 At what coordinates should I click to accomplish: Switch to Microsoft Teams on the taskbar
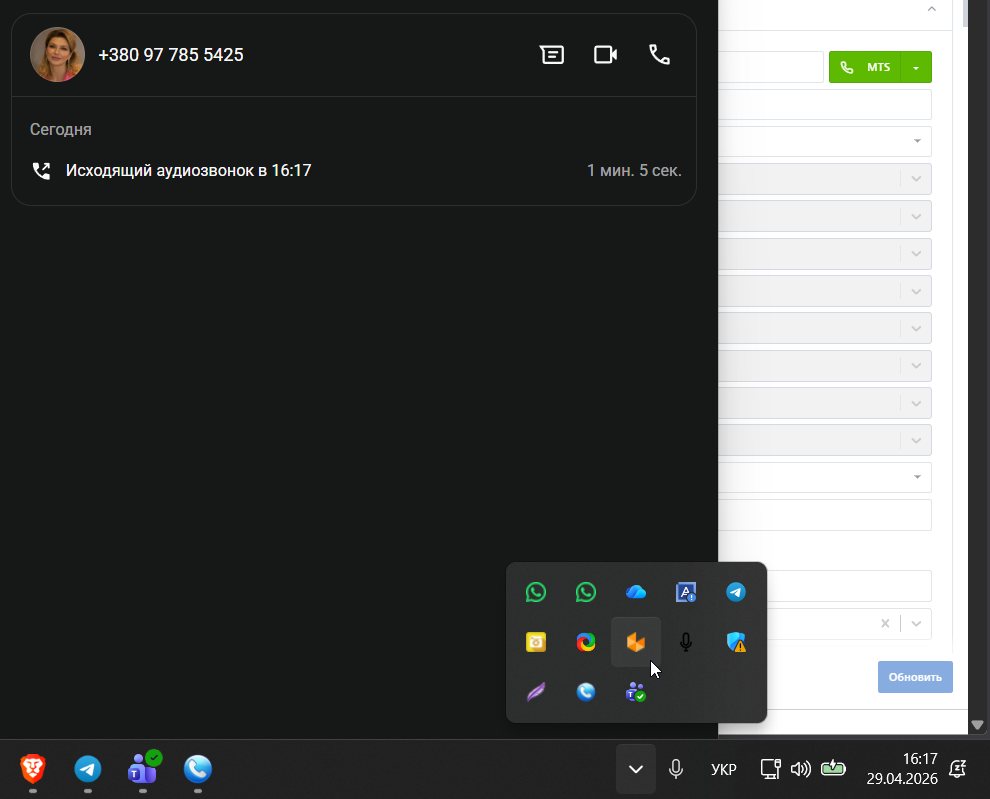click(x=143, y=769)
